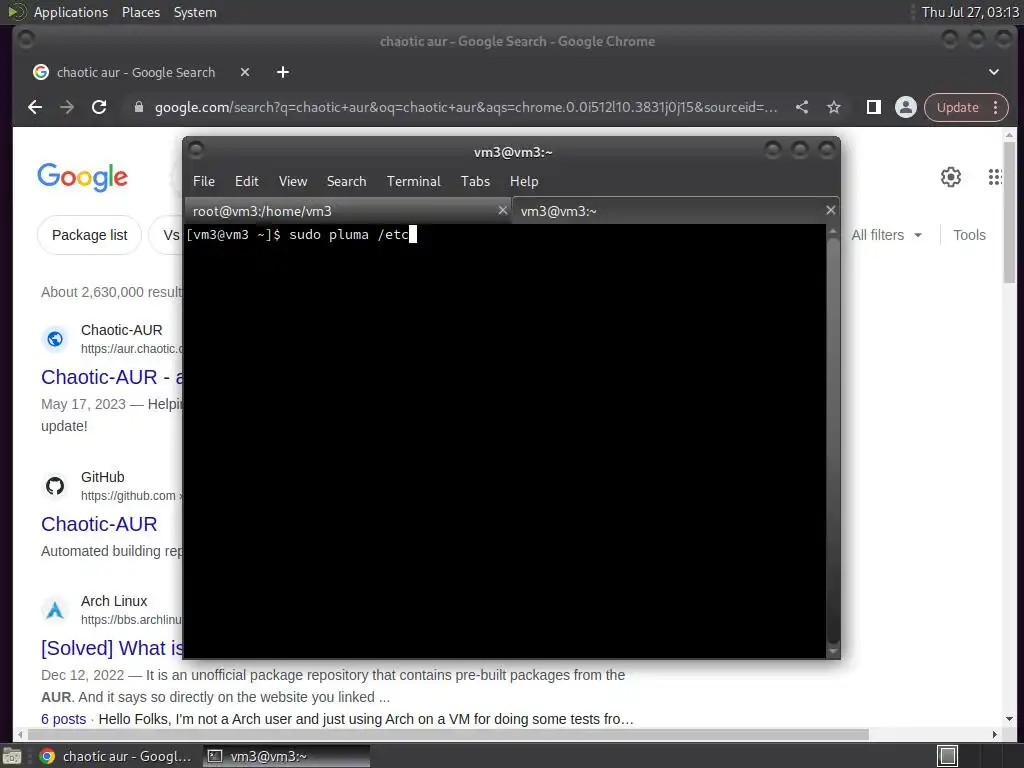Click the terminal window menu button
Viewport: 1024px width, 768px height.
tap(195, 151)
